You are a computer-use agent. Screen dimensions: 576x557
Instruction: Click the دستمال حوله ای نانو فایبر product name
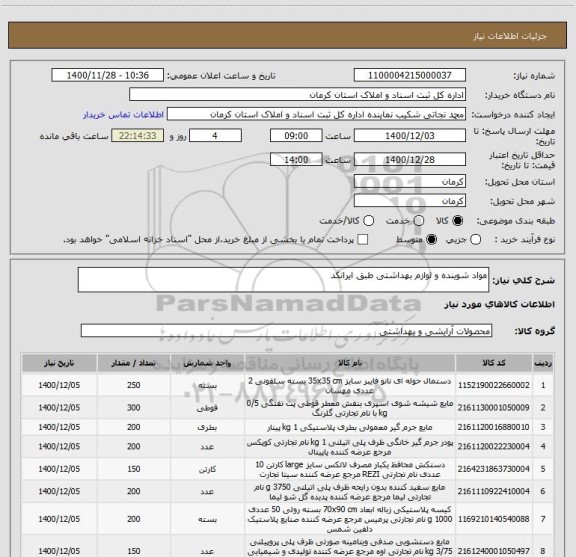[x=349, y=385]
